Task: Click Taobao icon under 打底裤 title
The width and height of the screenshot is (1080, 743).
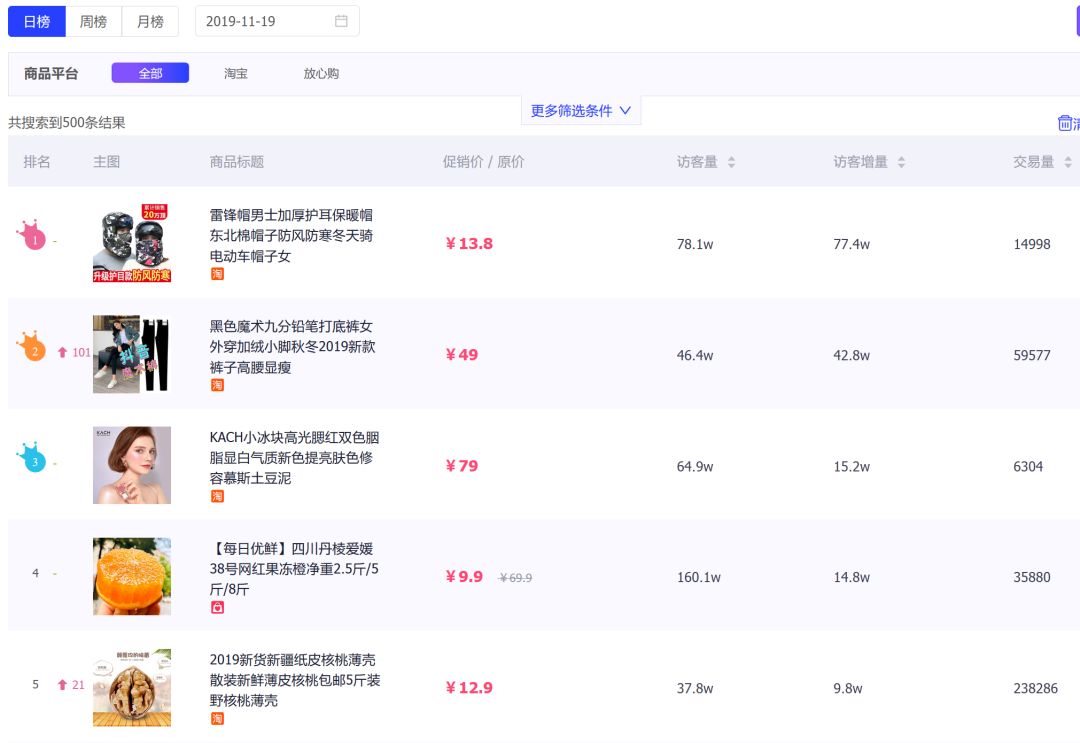Action: pyautogui.click(x=217, y=385)
